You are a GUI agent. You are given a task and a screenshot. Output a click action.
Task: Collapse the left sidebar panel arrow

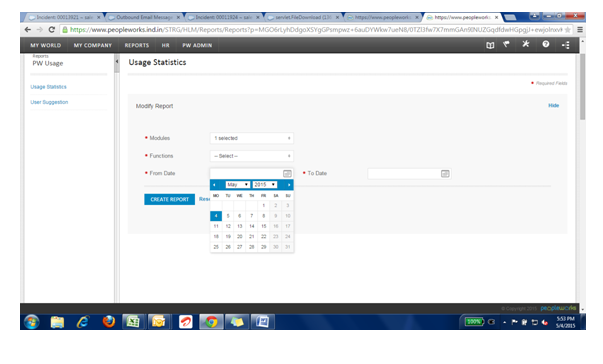(117, 61)
